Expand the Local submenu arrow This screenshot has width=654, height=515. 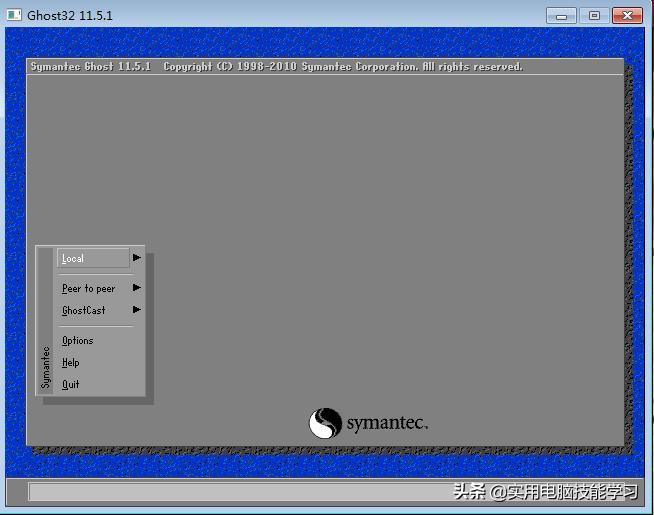(137, 258)
